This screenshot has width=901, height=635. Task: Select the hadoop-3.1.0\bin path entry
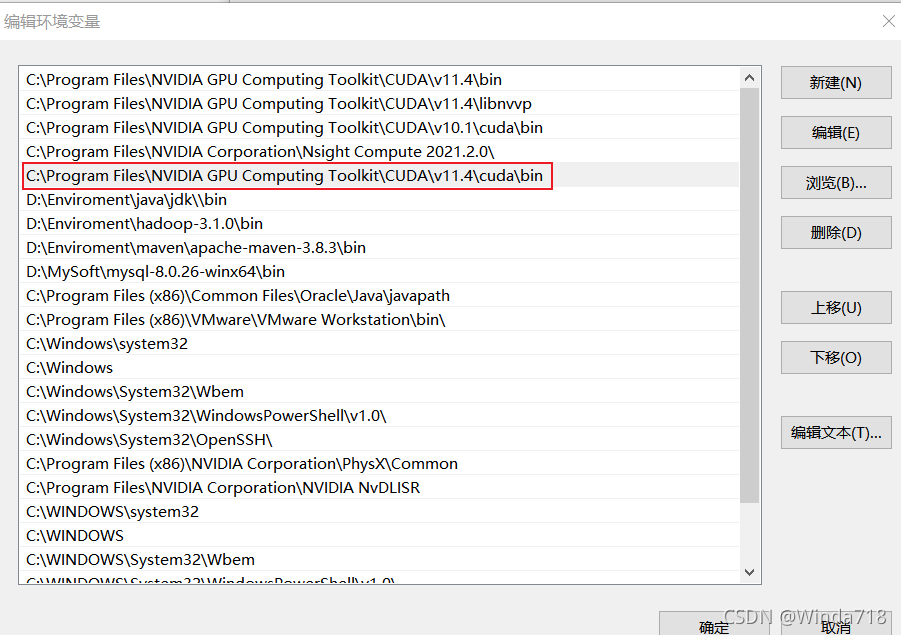(379, 224)
